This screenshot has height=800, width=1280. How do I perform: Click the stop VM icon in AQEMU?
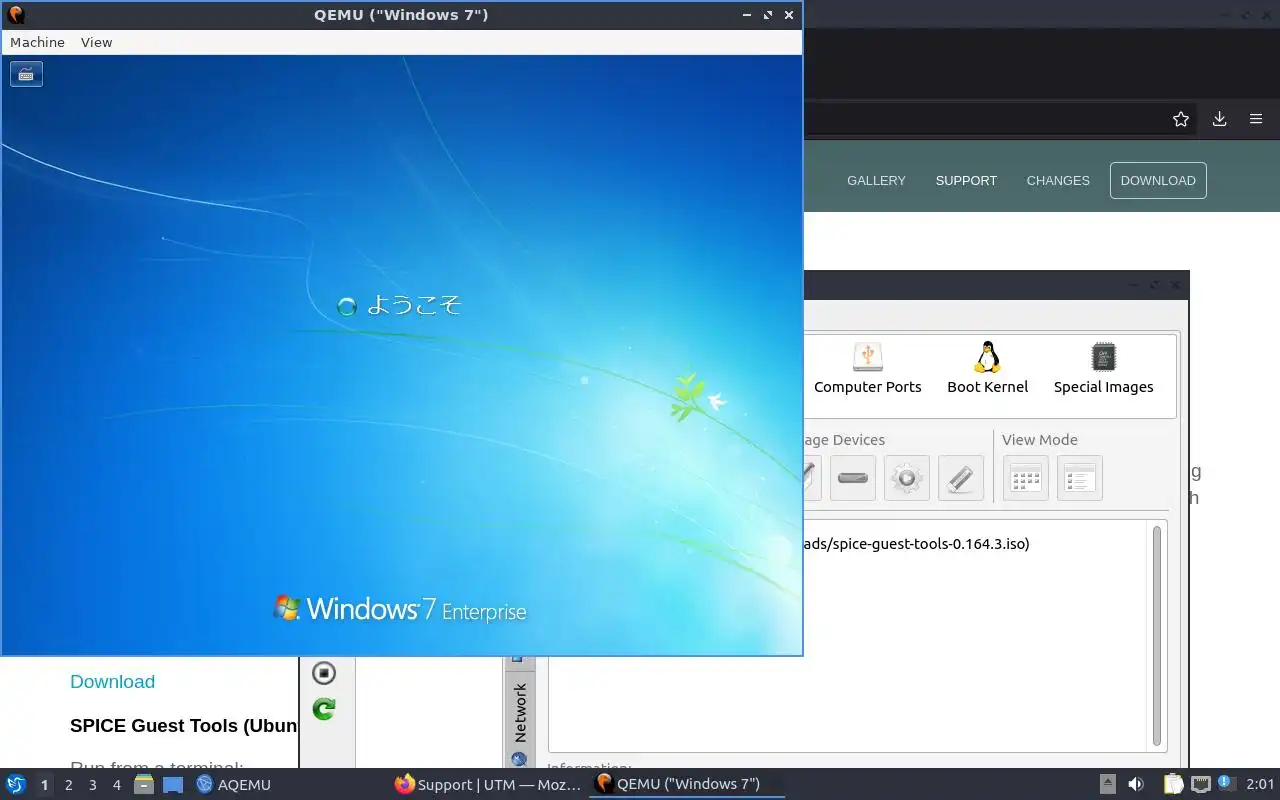point(323,673)
